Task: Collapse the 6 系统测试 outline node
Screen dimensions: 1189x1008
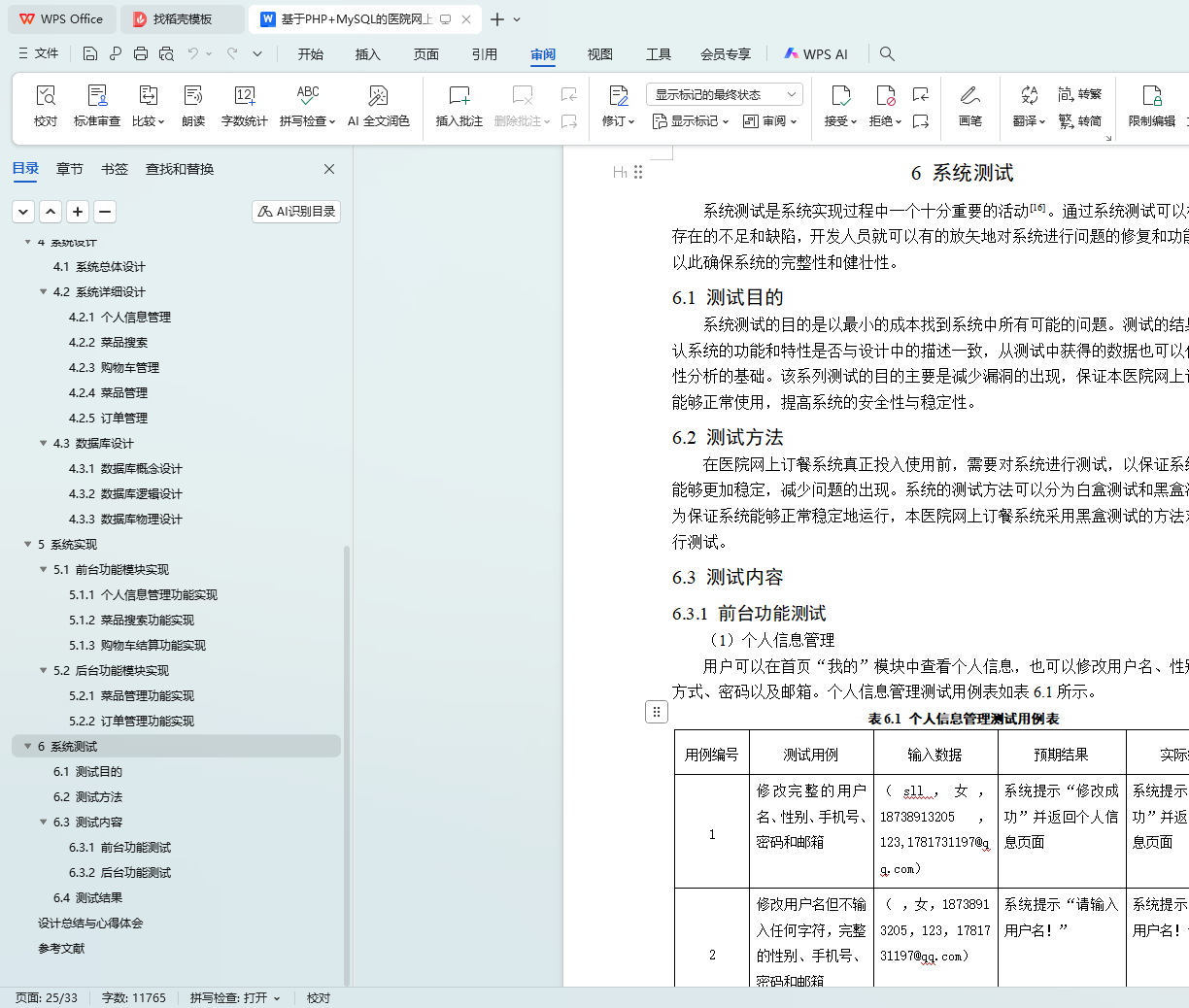Action: [x=27, y=746]
